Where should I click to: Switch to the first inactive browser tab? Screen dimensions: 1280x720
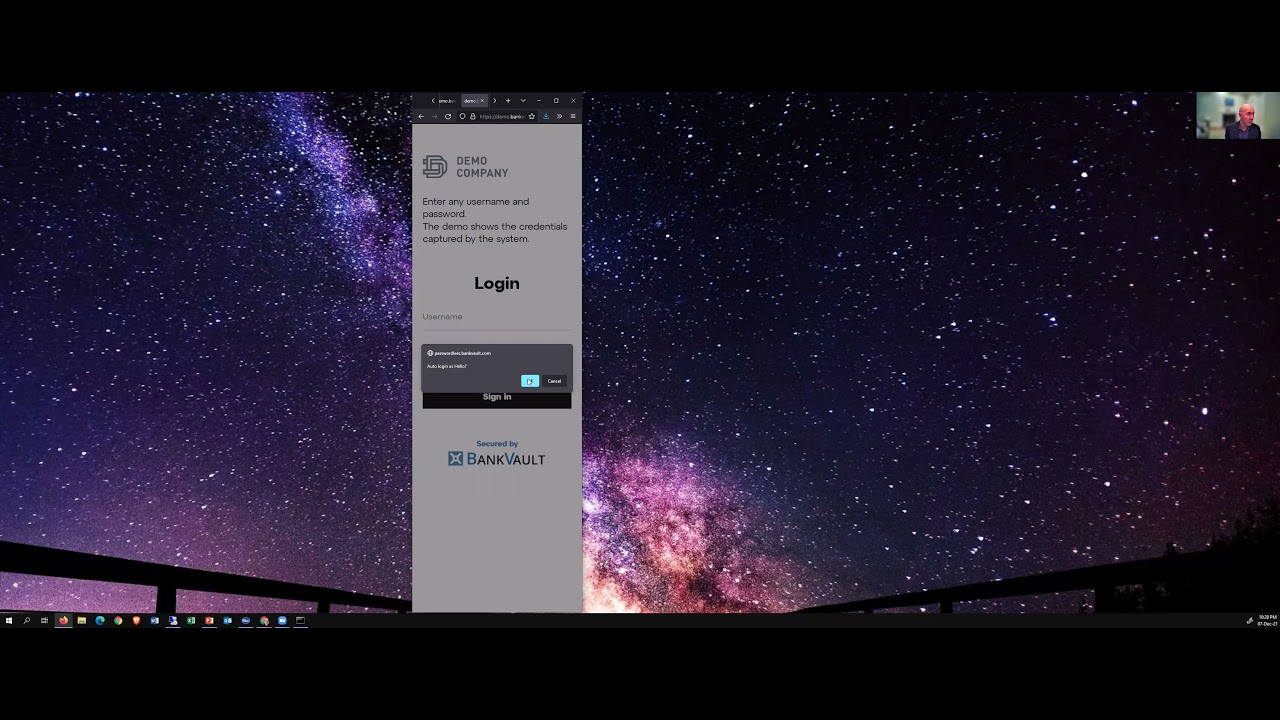(447, 101)
